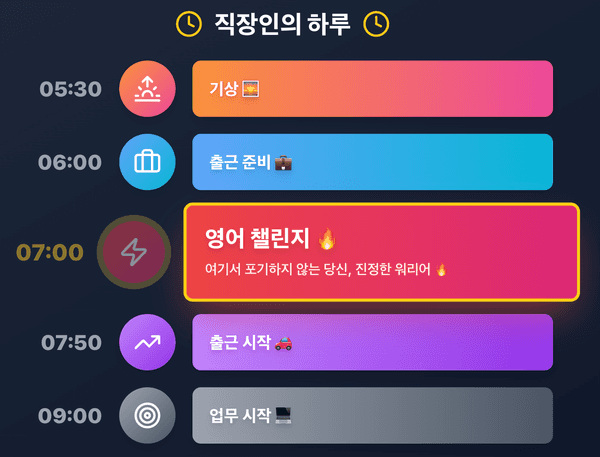
Task: Click the 직장인의 하루 title text
Action: pyautogui.click(x=282, y=23)
